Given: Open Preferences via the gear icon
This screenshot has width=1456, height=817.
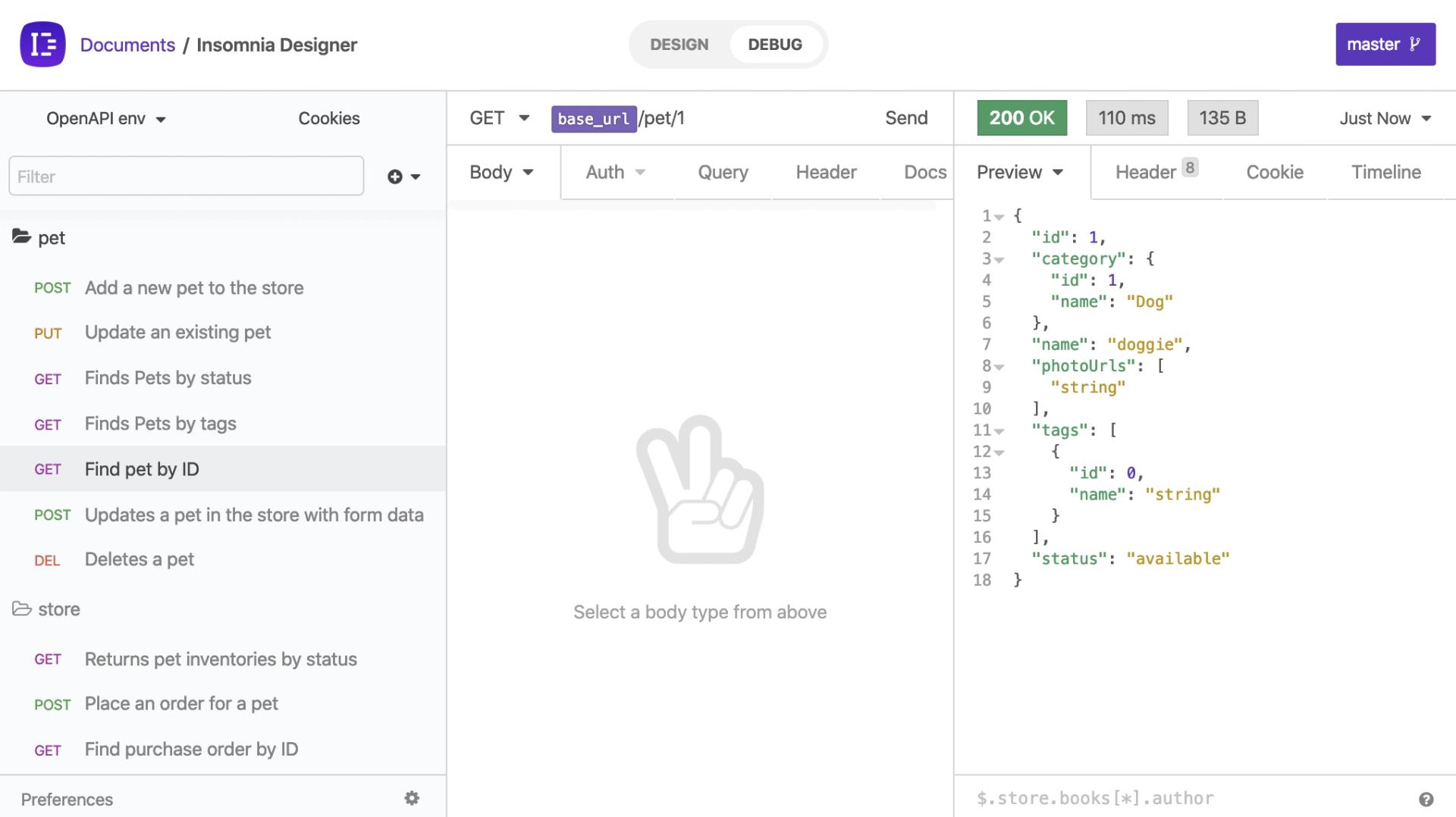Looking at the screenshot, I should click(412, 798).
